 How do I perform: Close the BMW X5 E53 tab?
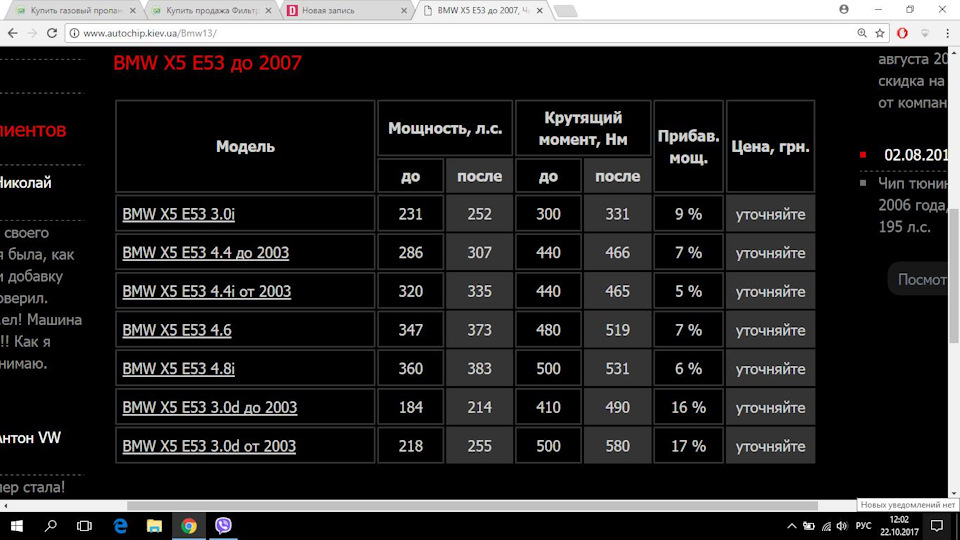[x=539, y=10]
